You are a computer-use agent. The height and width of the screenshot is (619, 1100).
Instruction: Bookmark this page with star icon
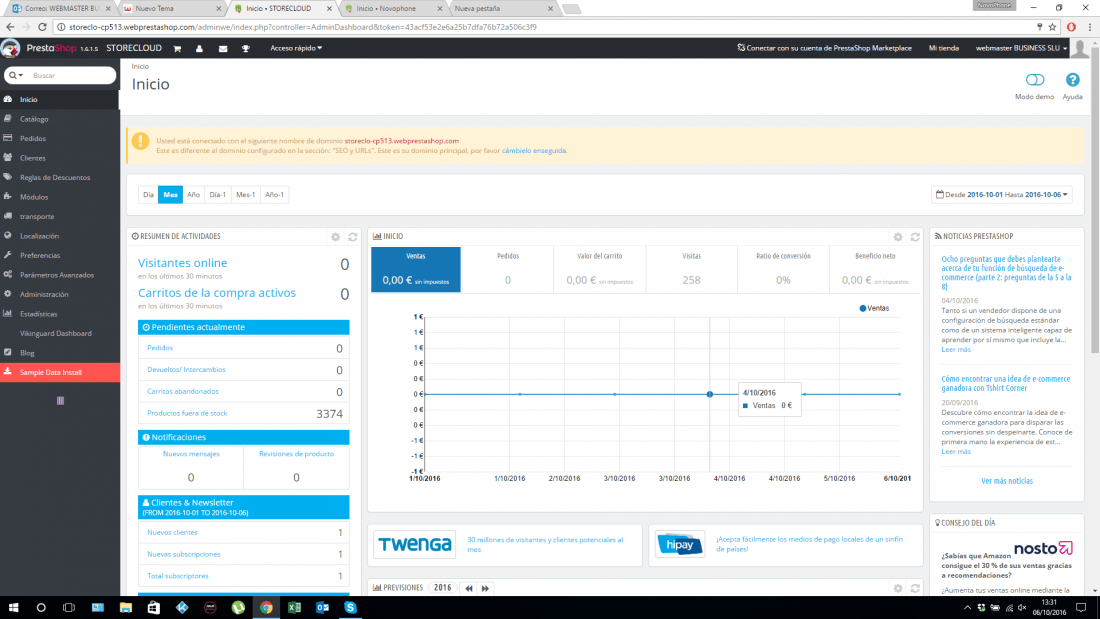1052,27
